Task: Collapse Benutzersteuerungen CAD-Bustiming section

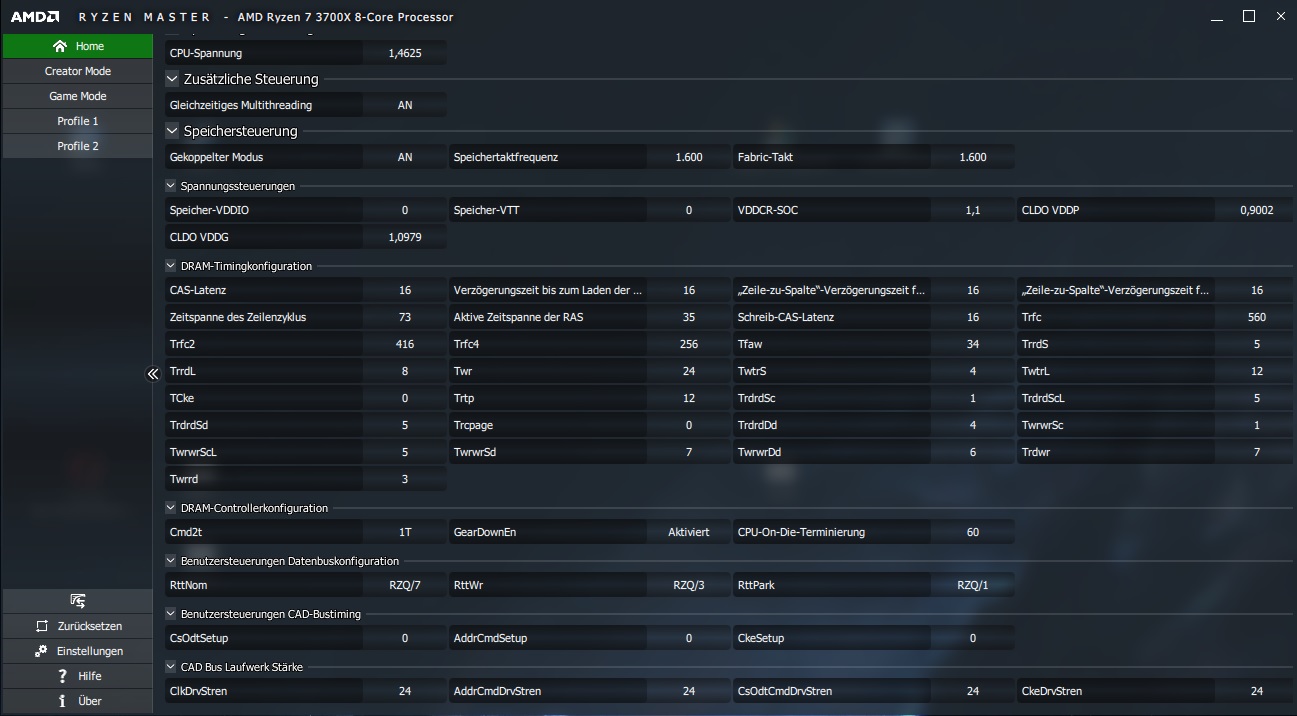Action: 171,614
